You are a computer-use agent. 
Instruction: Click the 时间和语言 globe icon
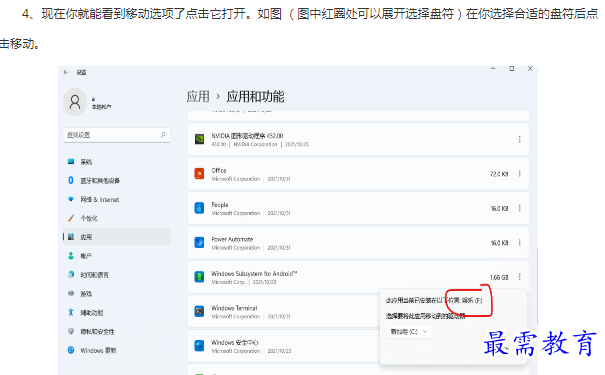71,274
